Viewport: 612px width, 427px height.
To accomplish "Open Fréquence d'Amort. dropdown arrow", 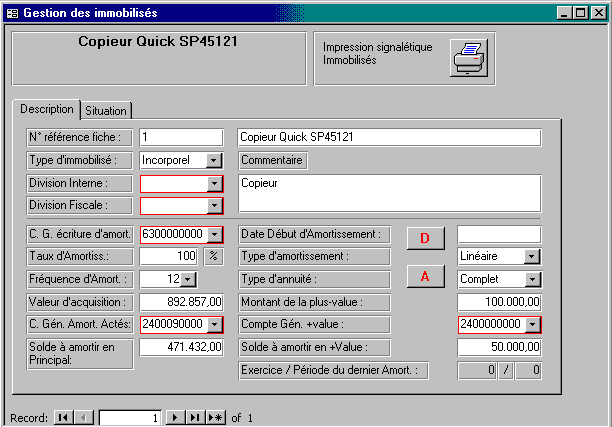I will 188,279.
